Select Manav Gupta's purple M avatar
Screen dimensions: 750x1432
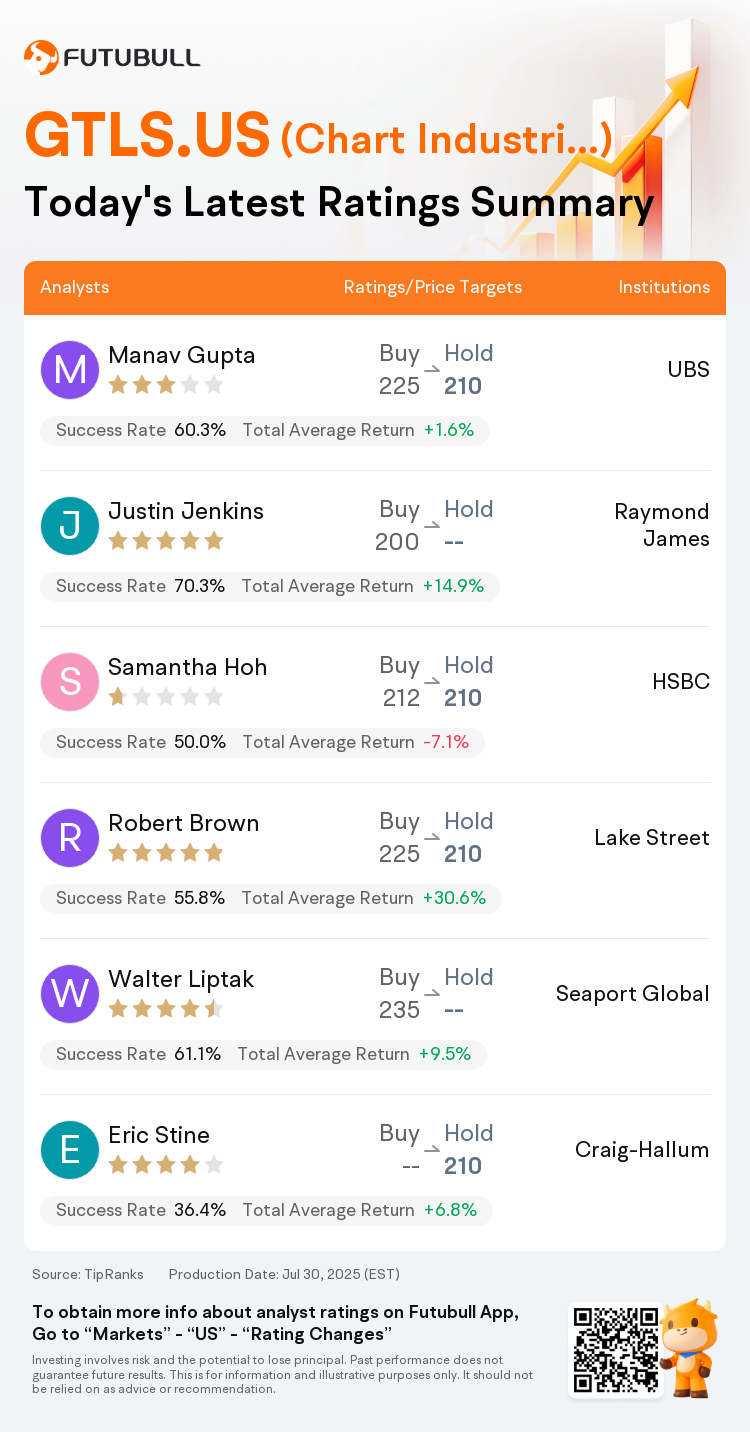(x=70, y=370)
